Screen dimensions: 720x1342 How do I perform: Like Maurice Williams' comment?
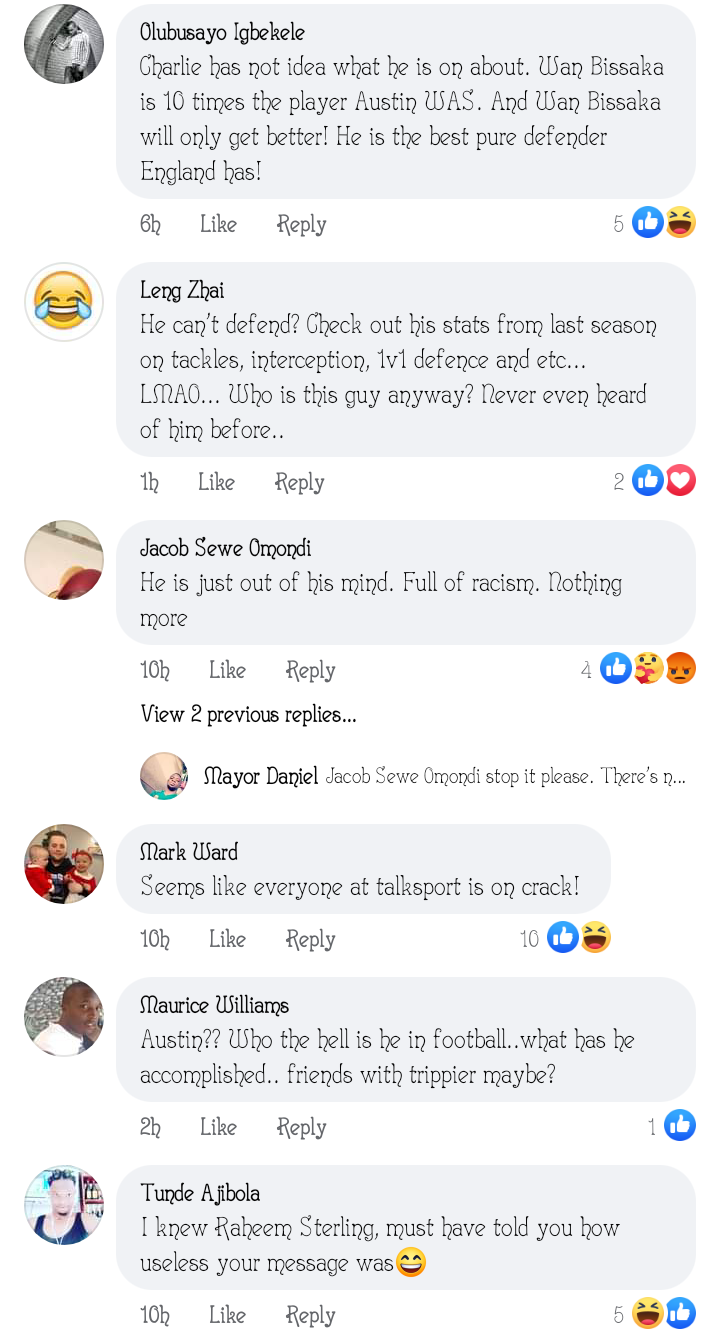click(218, 1127)
